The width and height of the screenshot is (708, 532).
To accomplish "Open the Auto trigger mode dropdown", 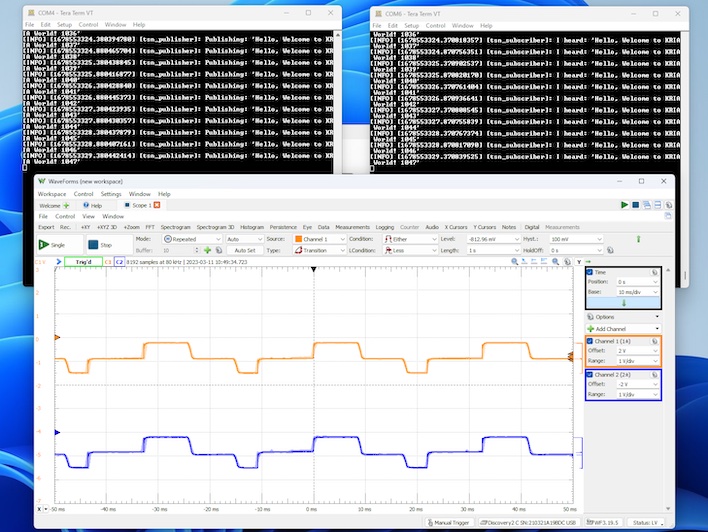I will (x=245, y=239).
